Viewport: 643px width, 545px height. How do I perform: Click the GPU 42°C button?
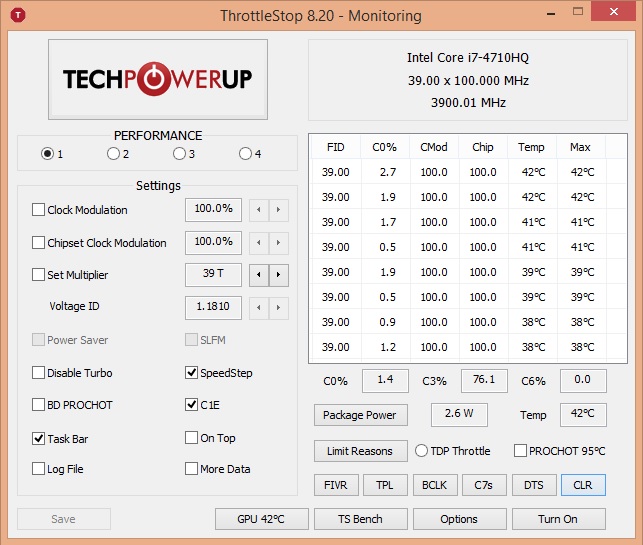pos(262,519)
